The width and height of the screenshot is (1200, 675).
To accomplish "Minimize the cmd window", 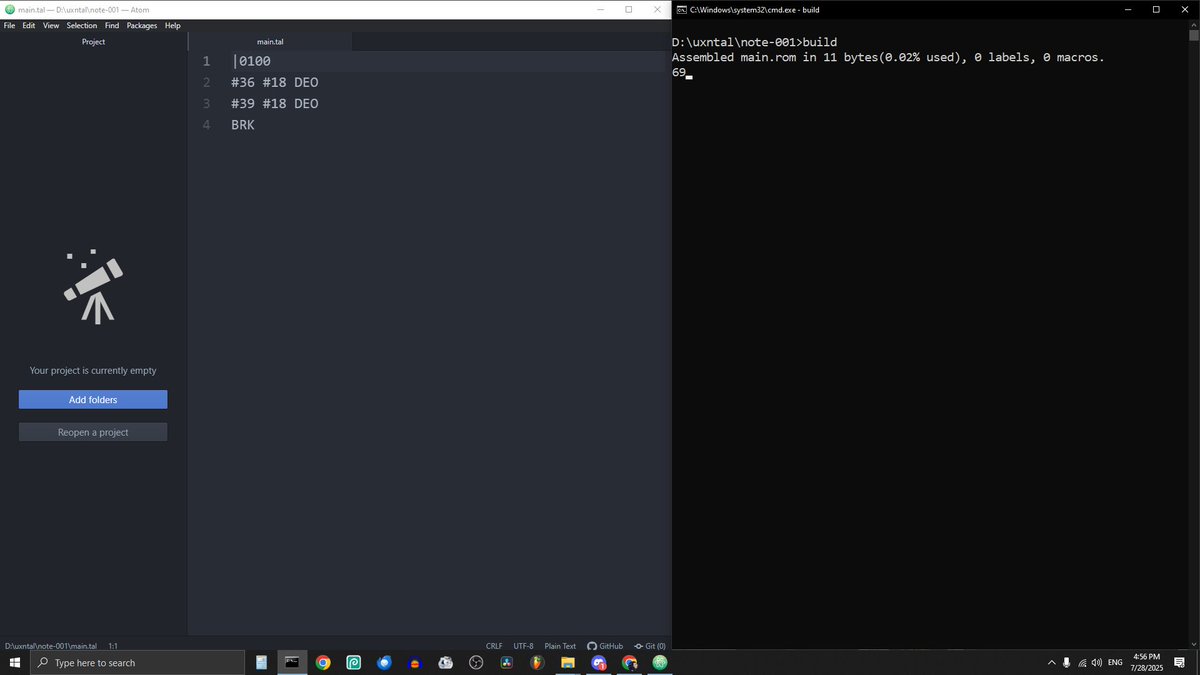I will pos(1128,9).
